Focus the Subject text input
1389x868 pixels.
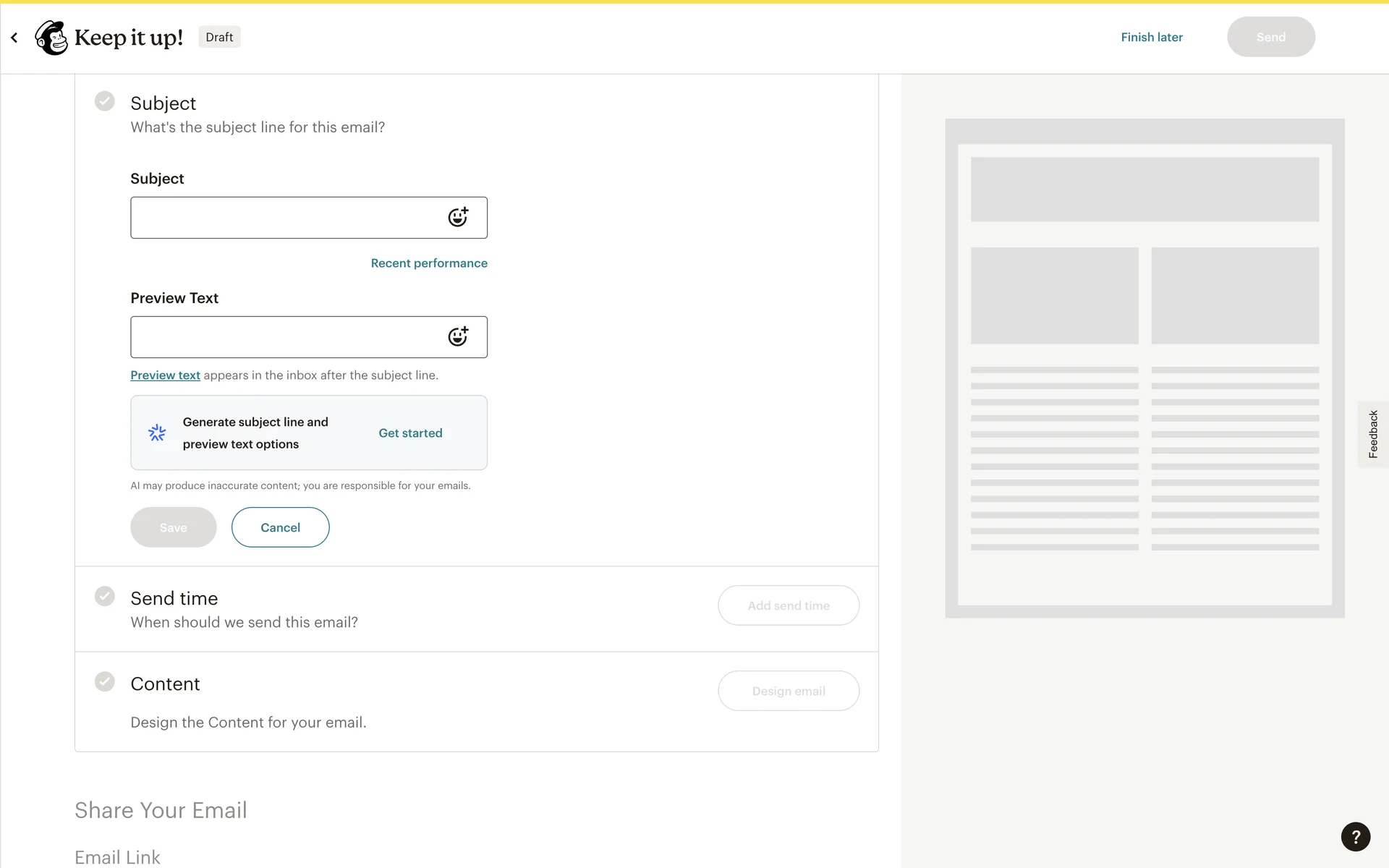coord(286,218)
